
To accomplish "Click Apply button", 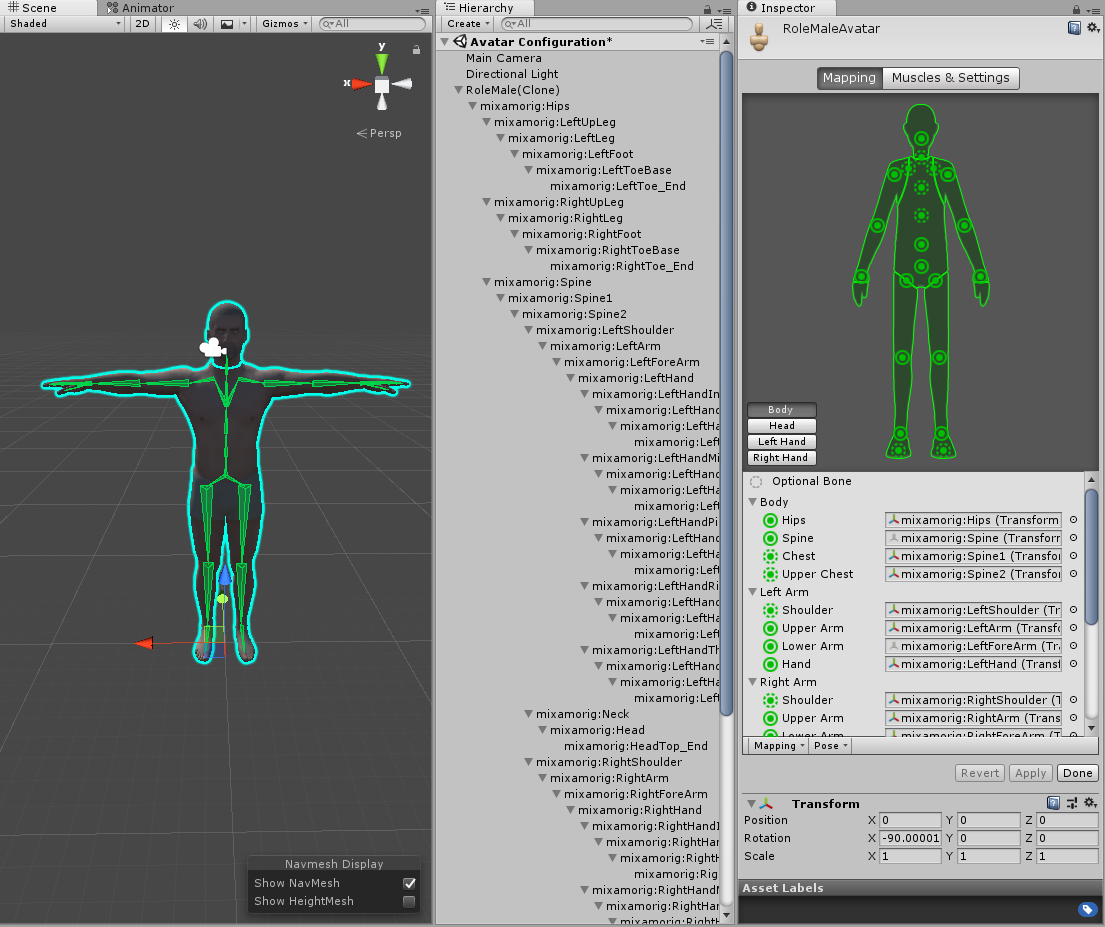I will coord(1030,773).
